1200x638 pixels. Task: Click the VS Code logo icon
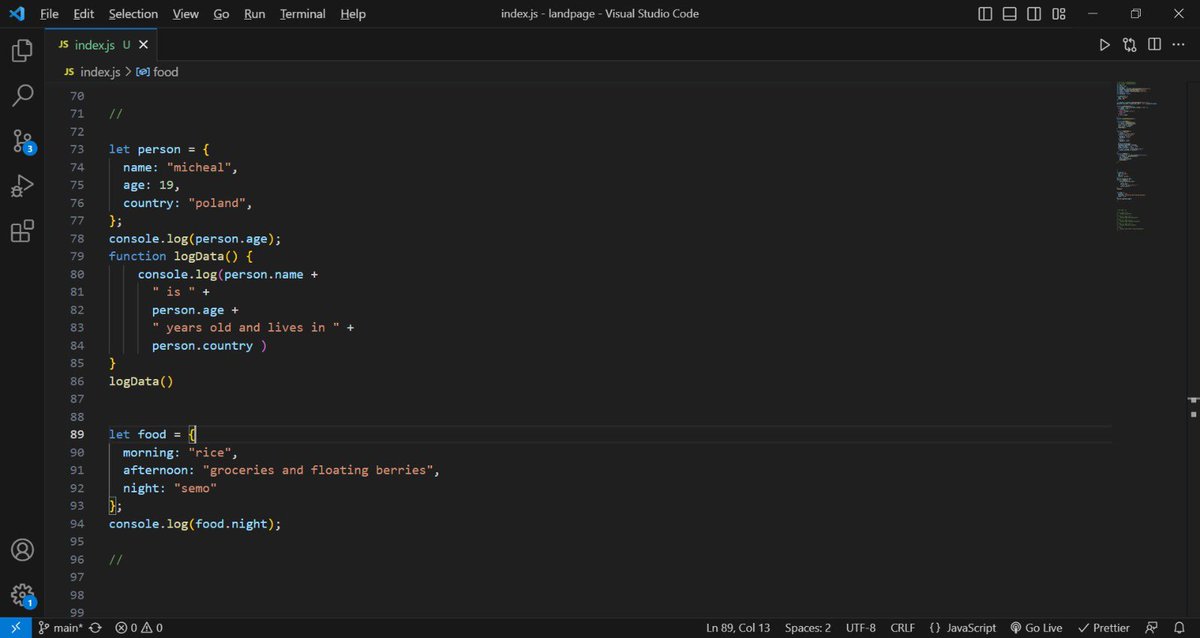click(16, 13)
